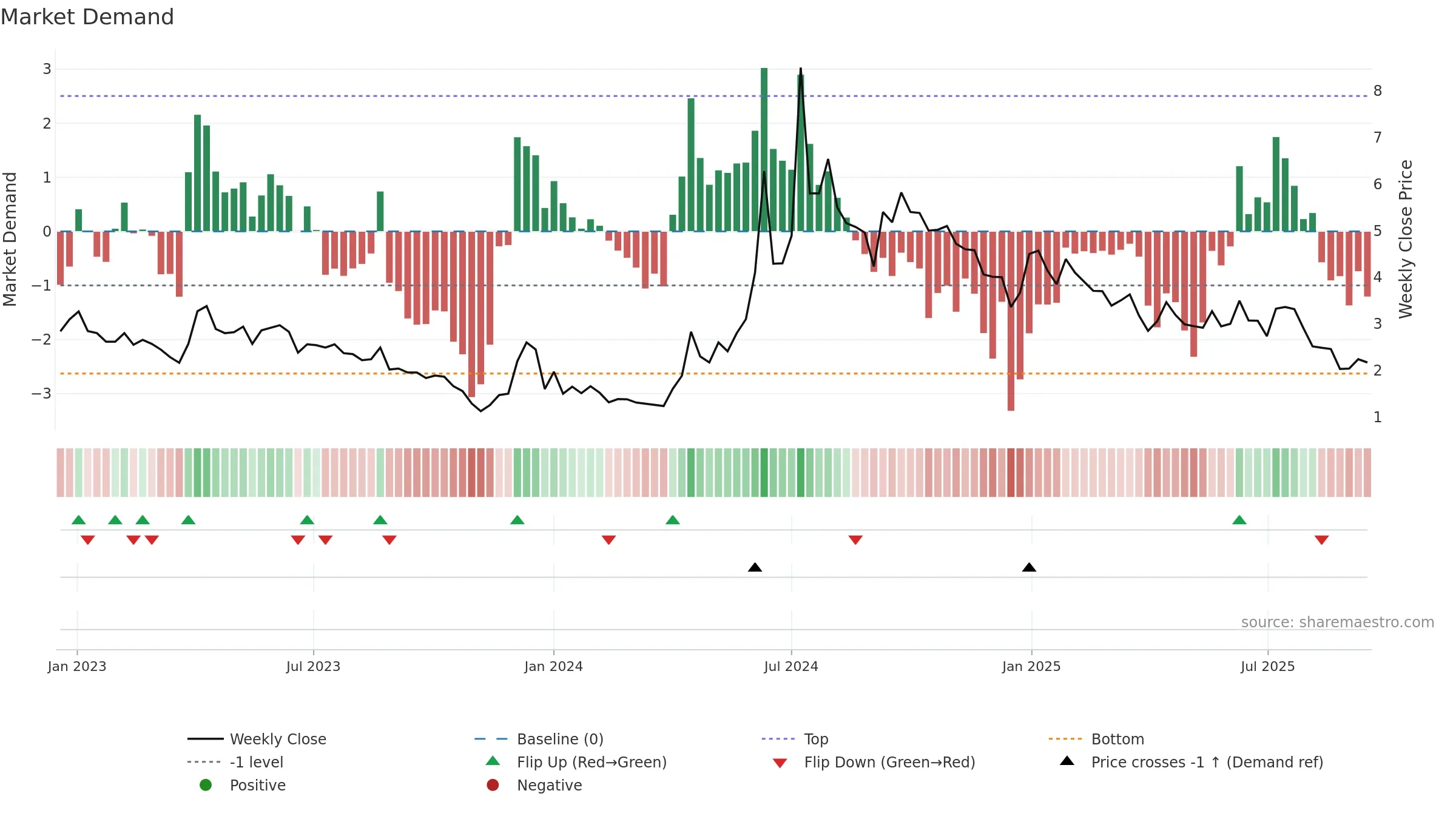This screenshot has width=1456, height=819.
Task: Click the black triangle Price crosses legend icon
Action: (x=1067, y=761)
